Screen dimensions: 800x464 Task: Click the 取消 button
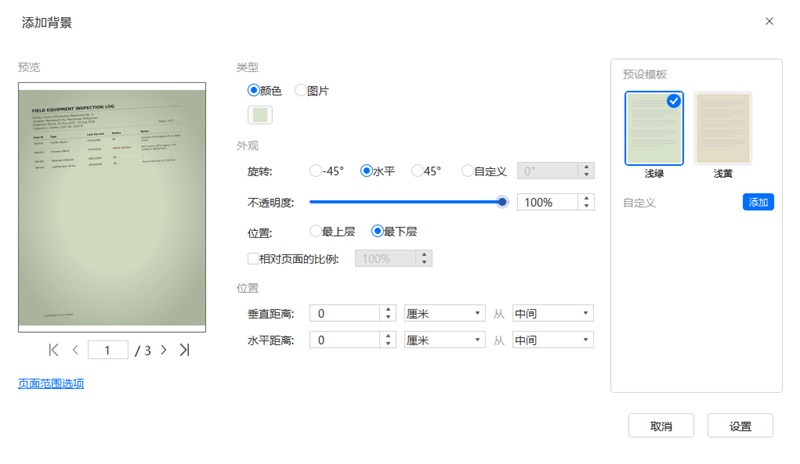[661, 426]
